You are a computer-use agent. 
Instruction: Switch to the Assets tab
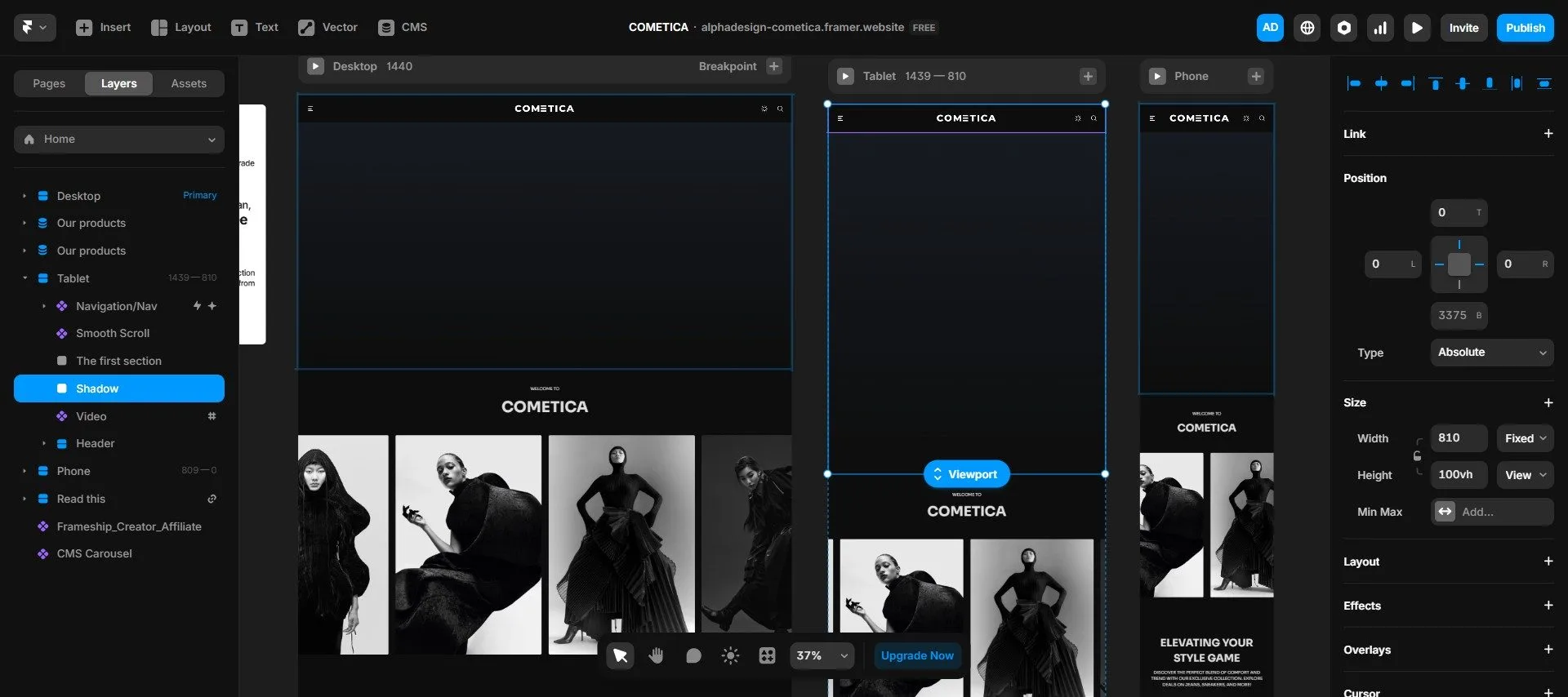pos(189,83)
